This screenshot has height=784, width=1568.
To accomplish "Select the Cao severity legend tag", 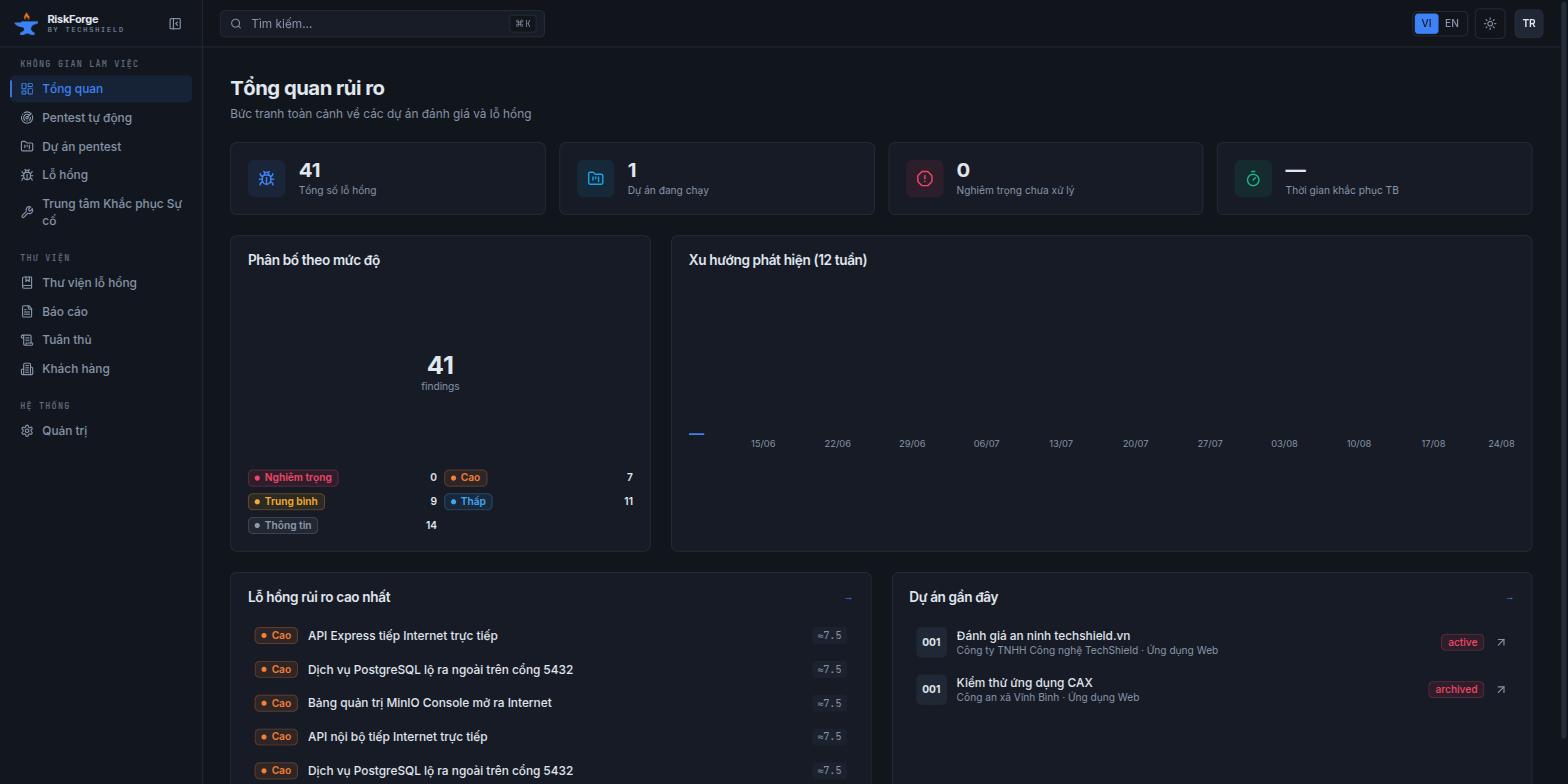I will (x=465, y=478).
